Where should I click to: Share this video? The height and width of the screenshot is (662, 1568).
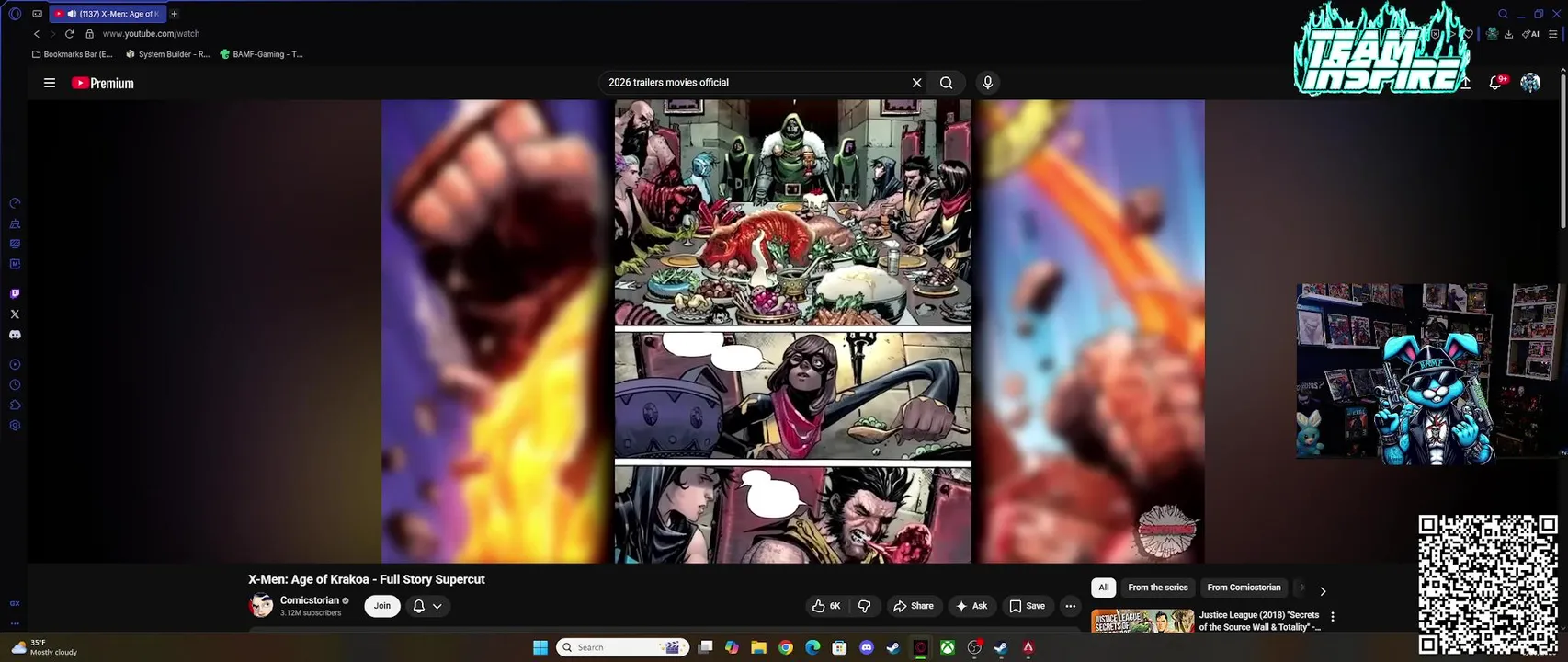pyautogui.click(x=913, y=606)
